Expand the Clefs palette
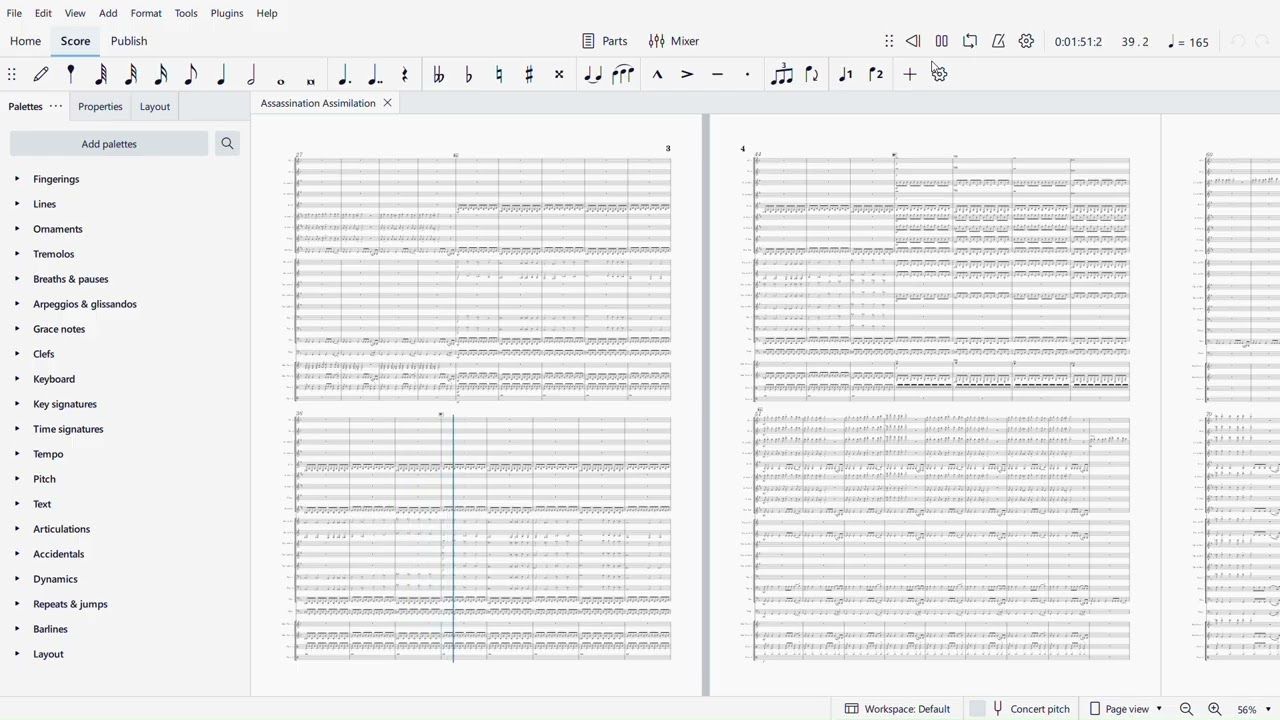This screenshot has height=720, width=1280. [x=16, y=354]
